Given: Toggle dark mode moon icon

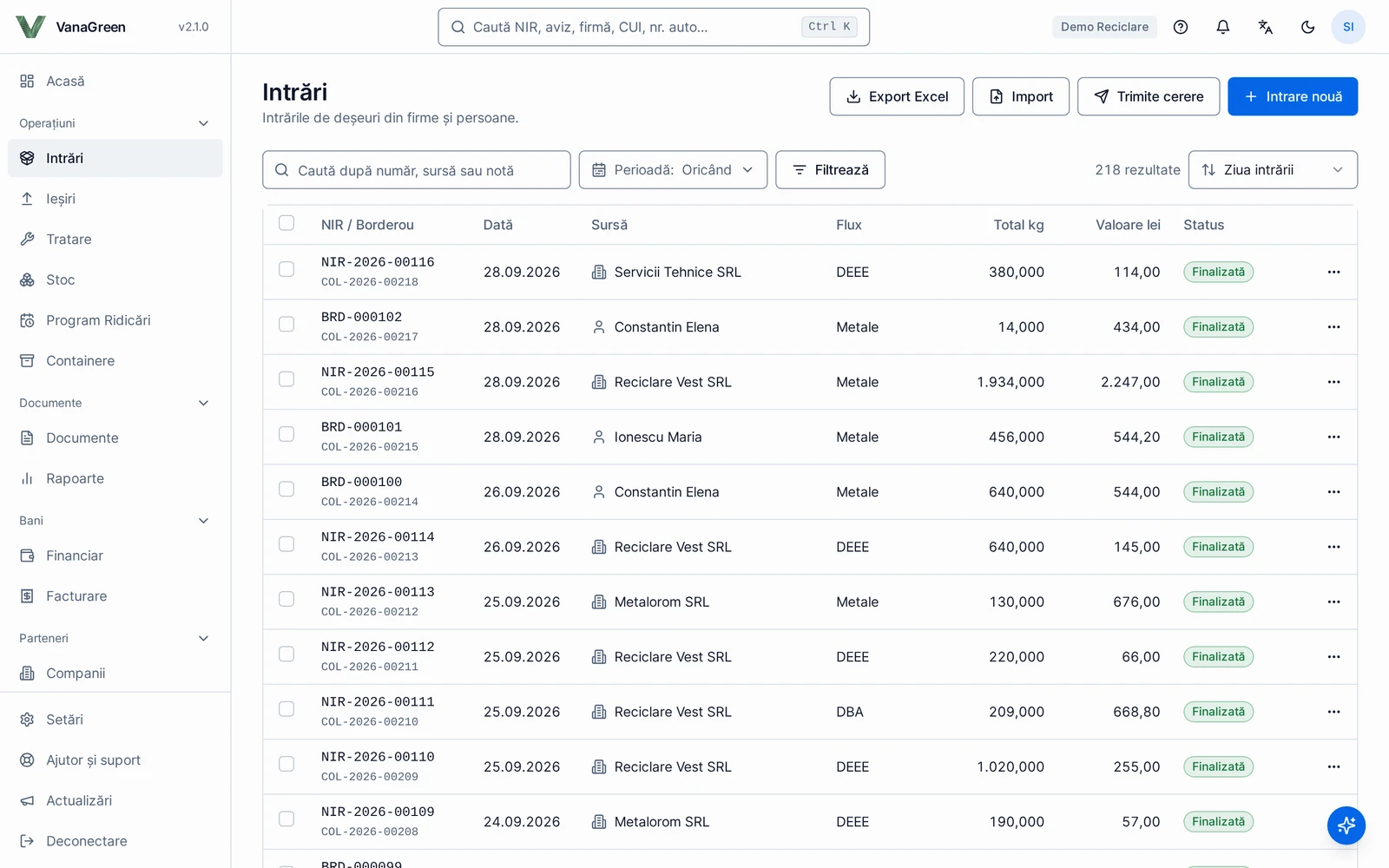Looking at the screenshot, I should 1308,27.
